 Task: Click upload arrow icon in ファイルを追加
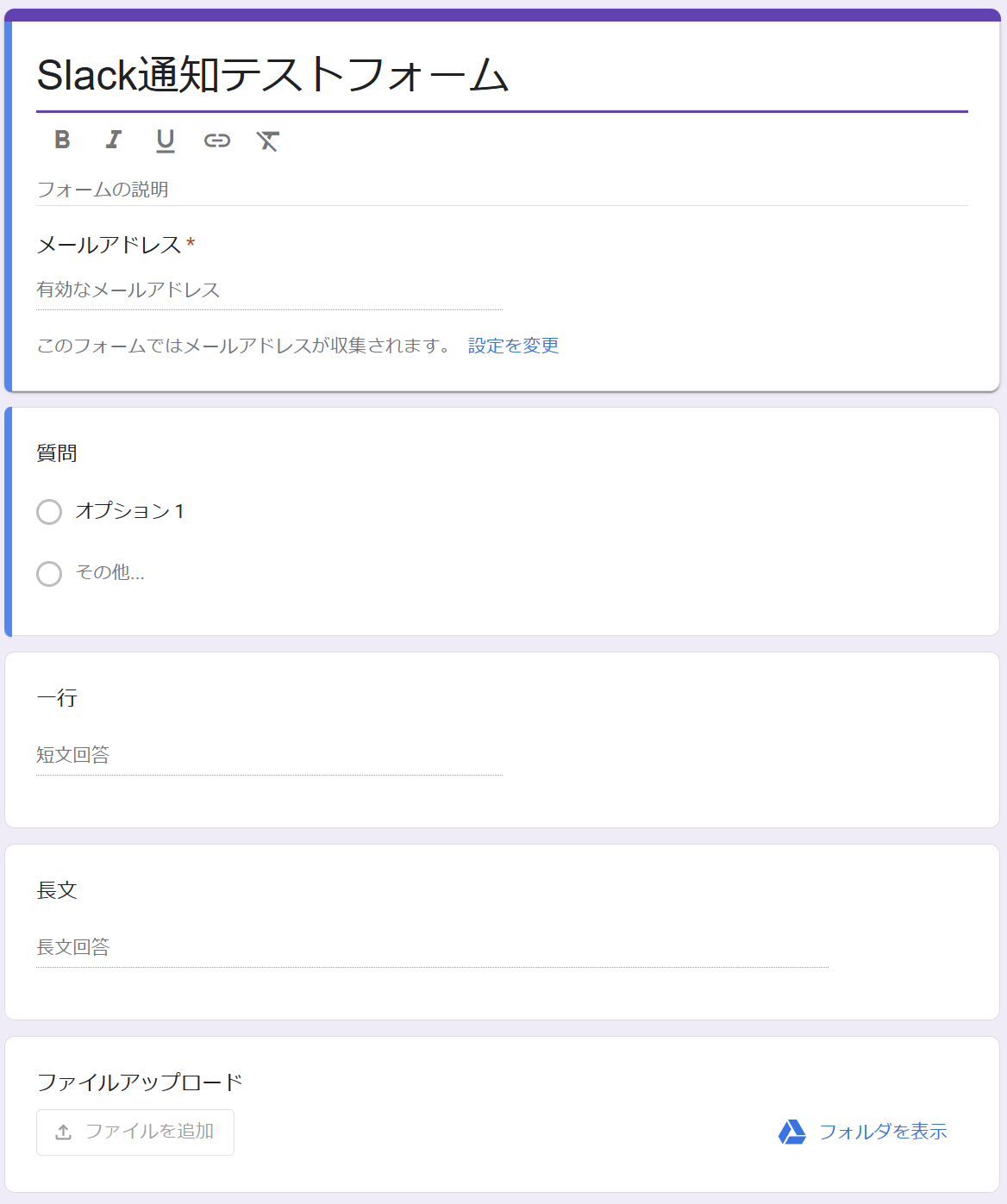pos(63,1132)
